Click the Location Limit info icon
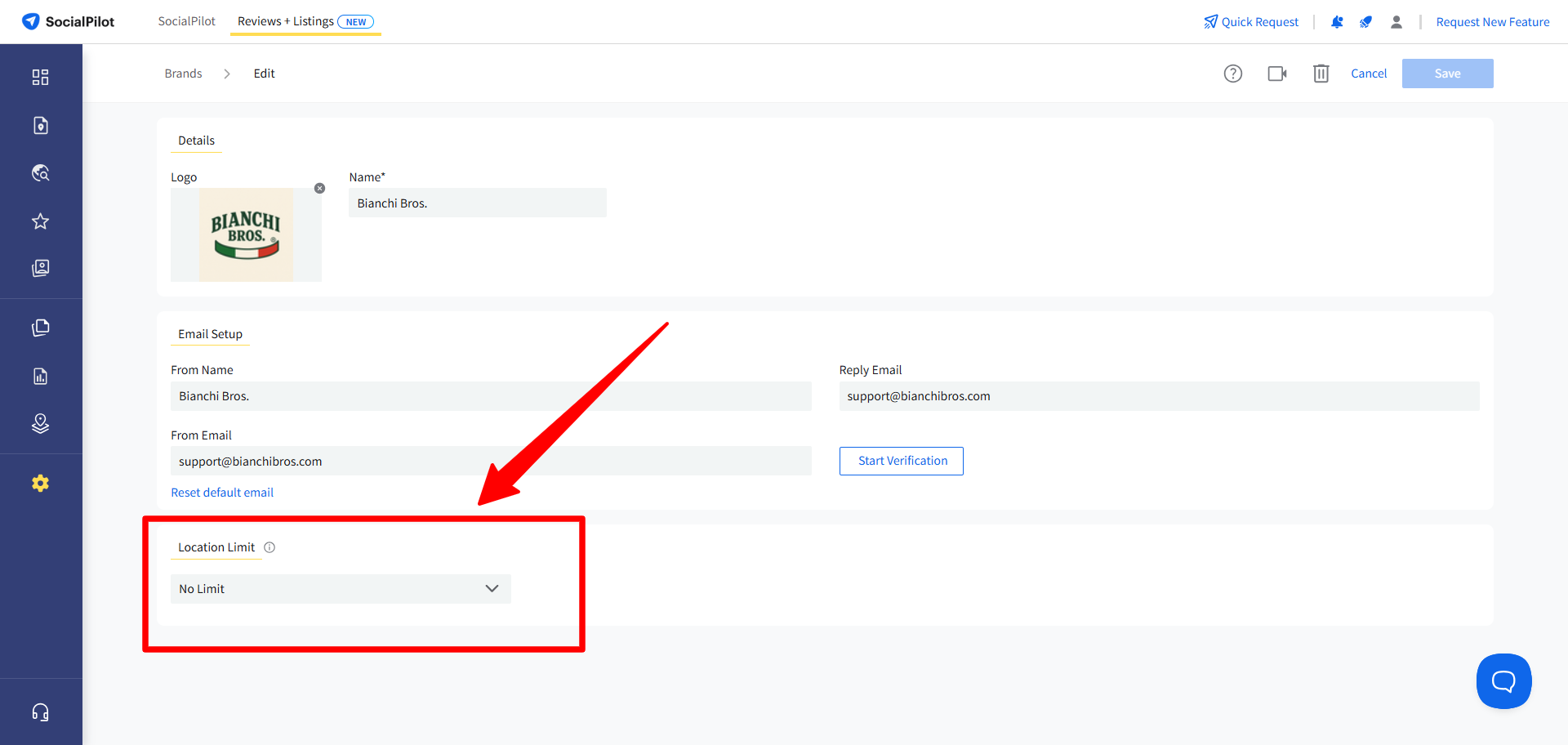This screenshot has width=1568, height=745. [269, 547]
